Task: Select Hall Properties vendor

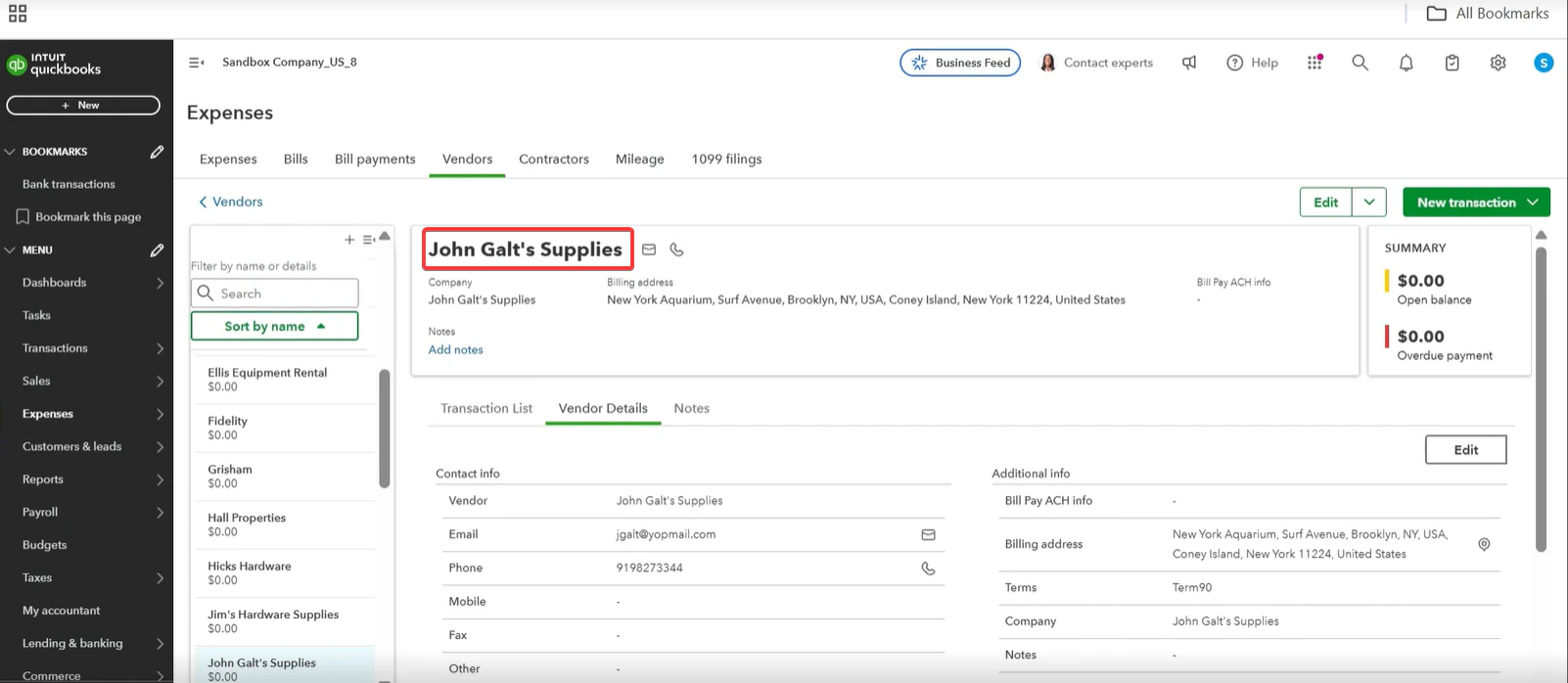Action: point(284,524)
